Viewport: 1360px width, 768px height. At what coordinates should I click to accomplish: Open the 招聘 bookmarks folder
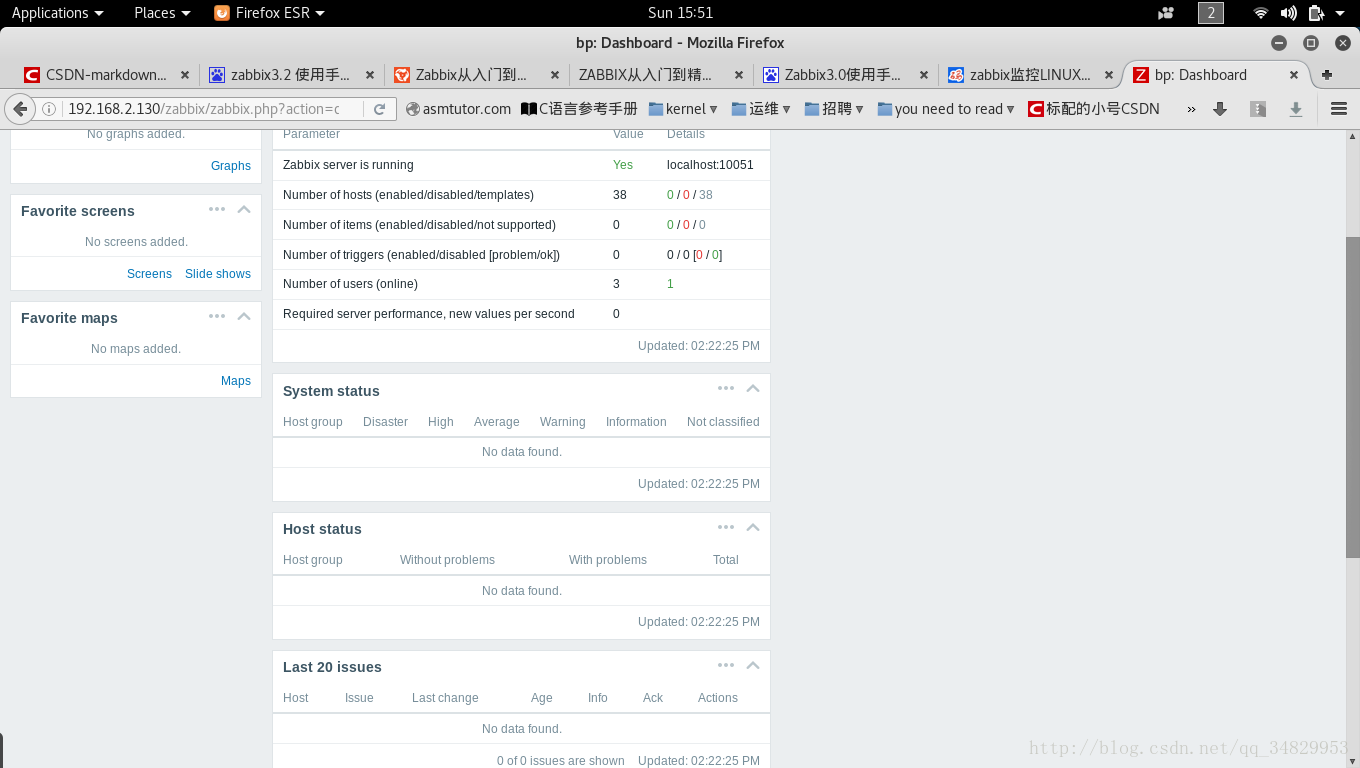(x=834, y=109)
